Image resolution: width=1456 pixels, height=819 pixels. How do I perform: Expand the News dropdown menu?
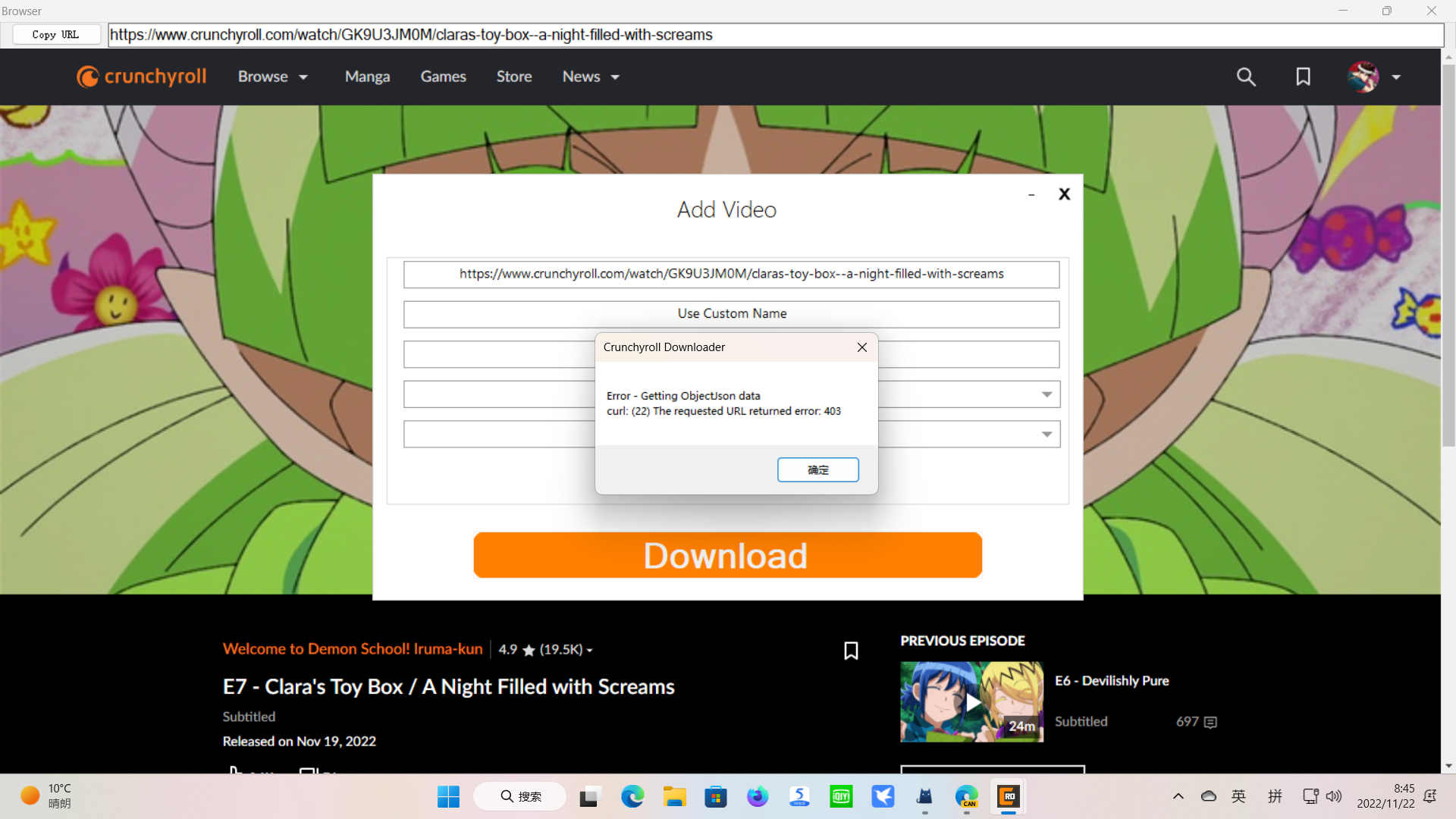591,77
